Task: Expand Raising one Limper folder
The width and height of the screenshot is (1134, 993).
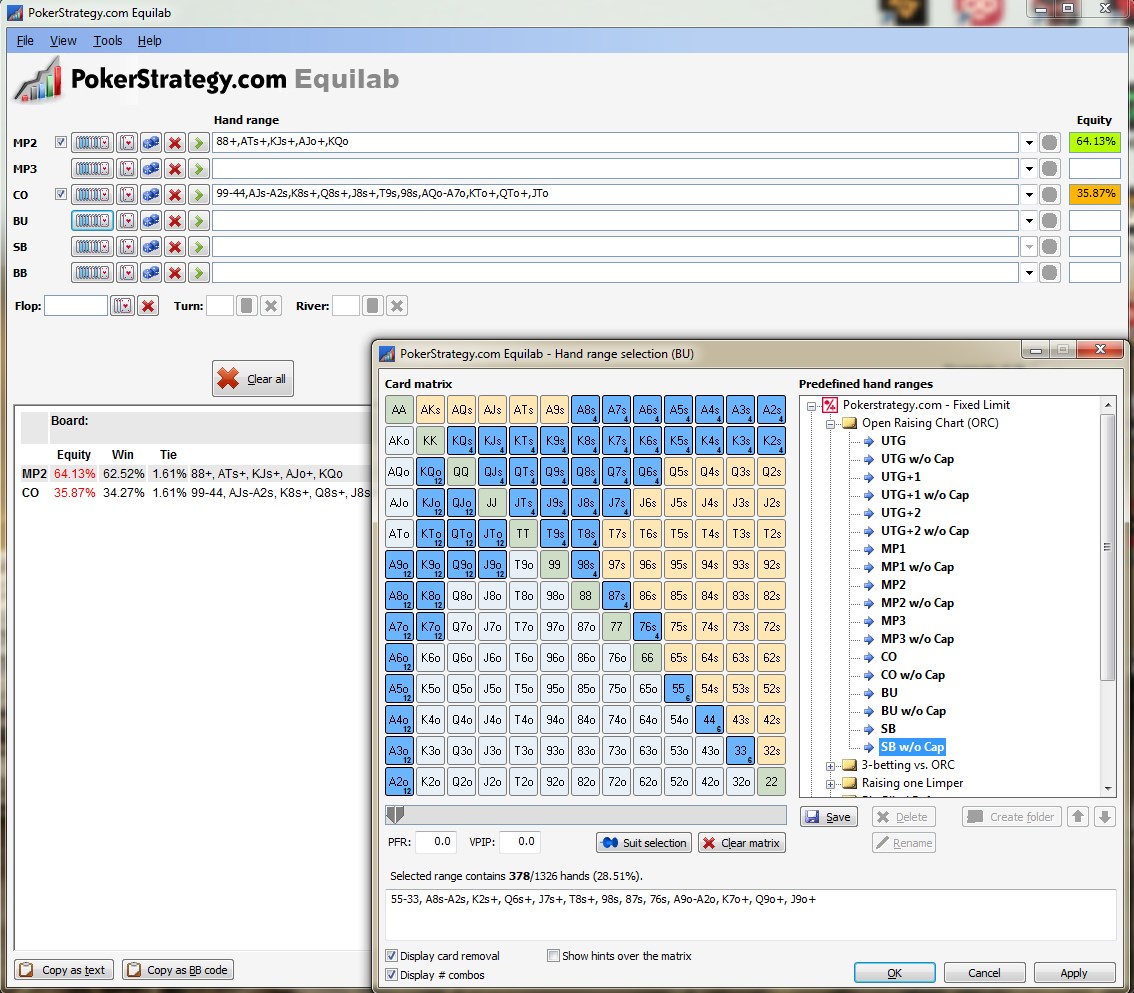Action: (x=830, y=783)
